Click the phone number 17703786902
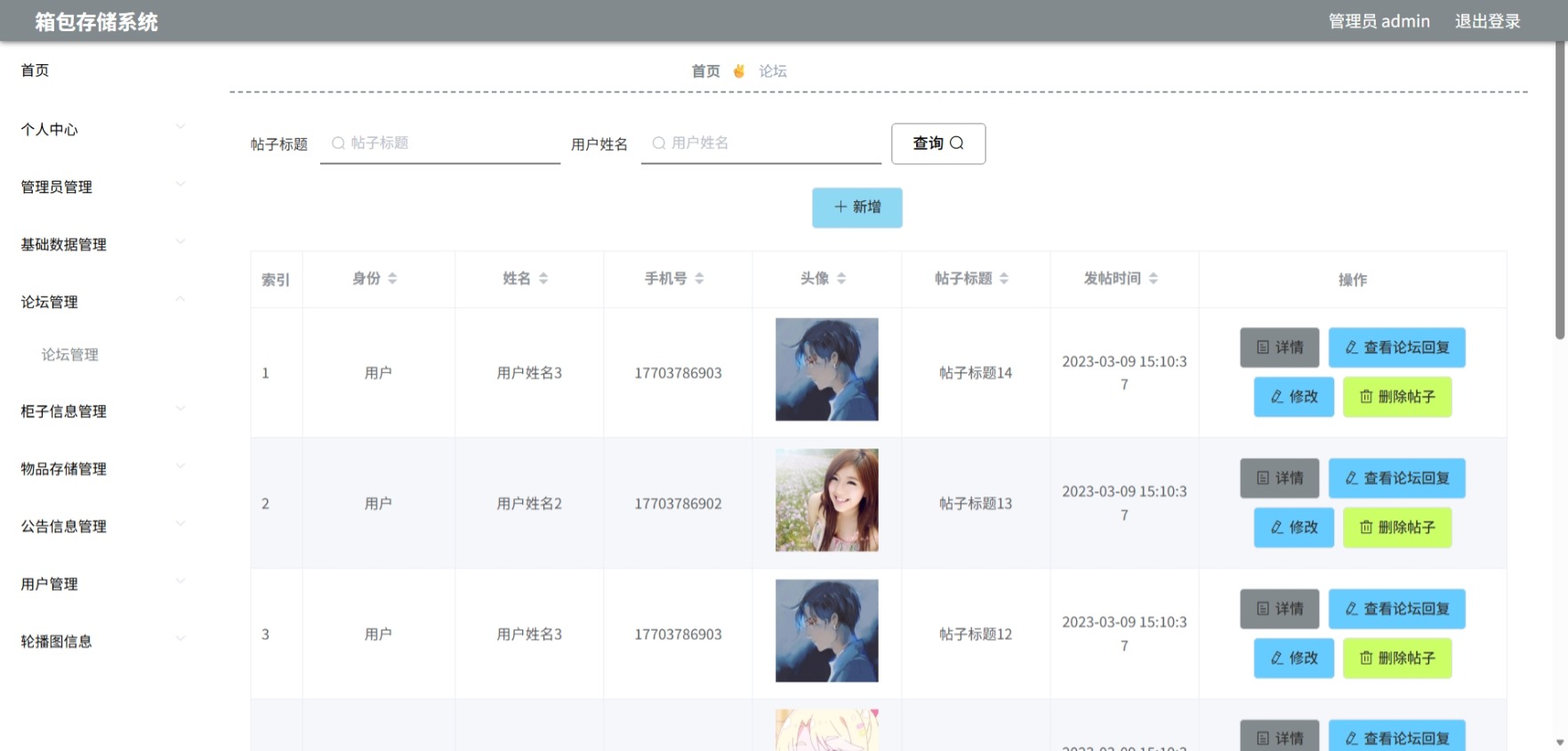This screenshot has height=751, width=1568. (679, 504)
